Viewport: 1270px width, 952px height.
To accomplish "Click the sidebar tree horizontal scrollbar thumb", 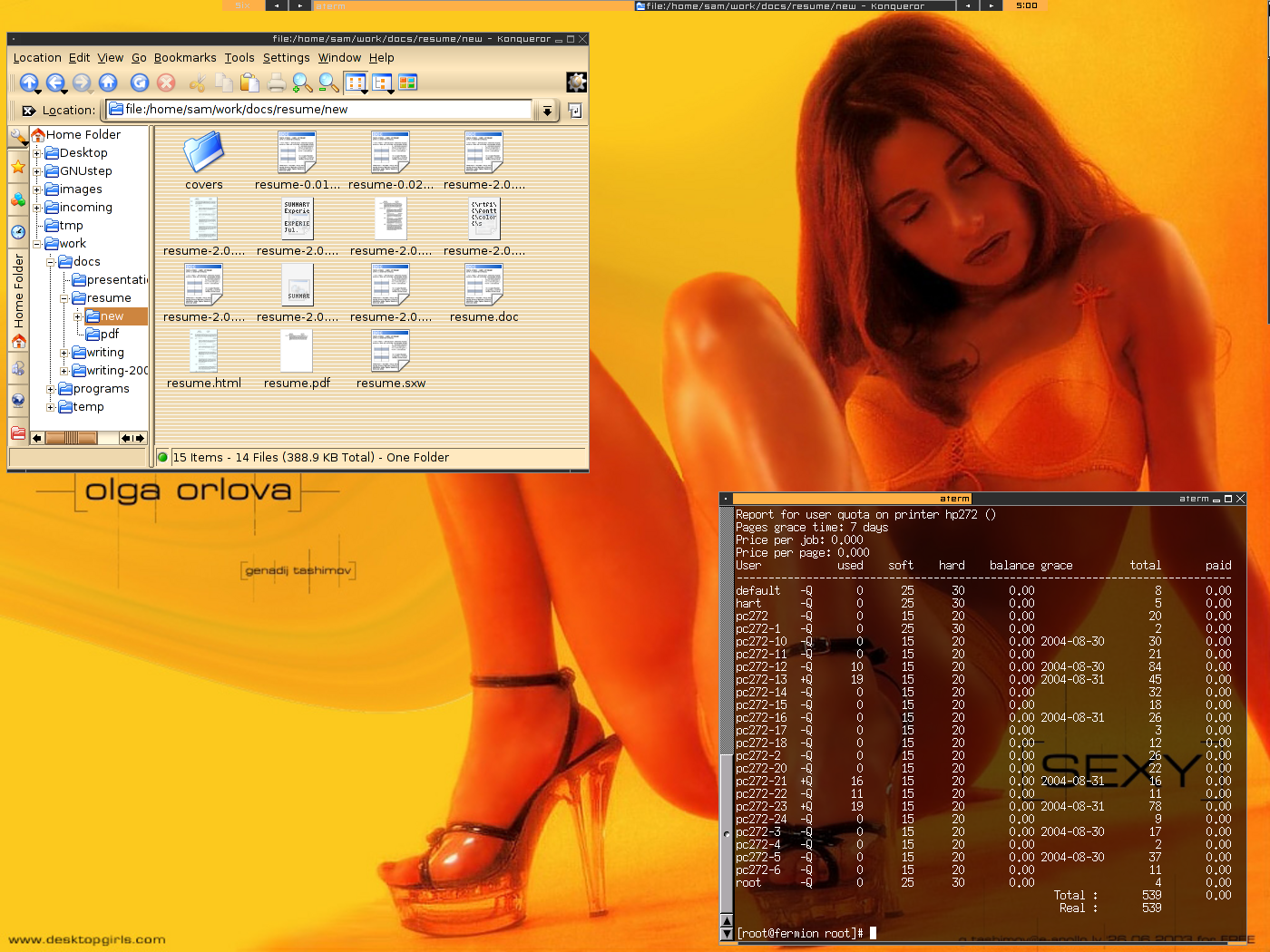I will point(71,438).
